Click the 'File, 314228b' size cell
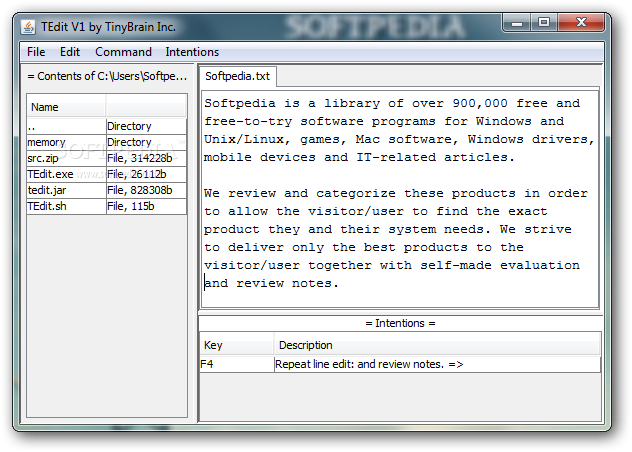This screenshot has width=632, height=452. (x=146, y=158)
